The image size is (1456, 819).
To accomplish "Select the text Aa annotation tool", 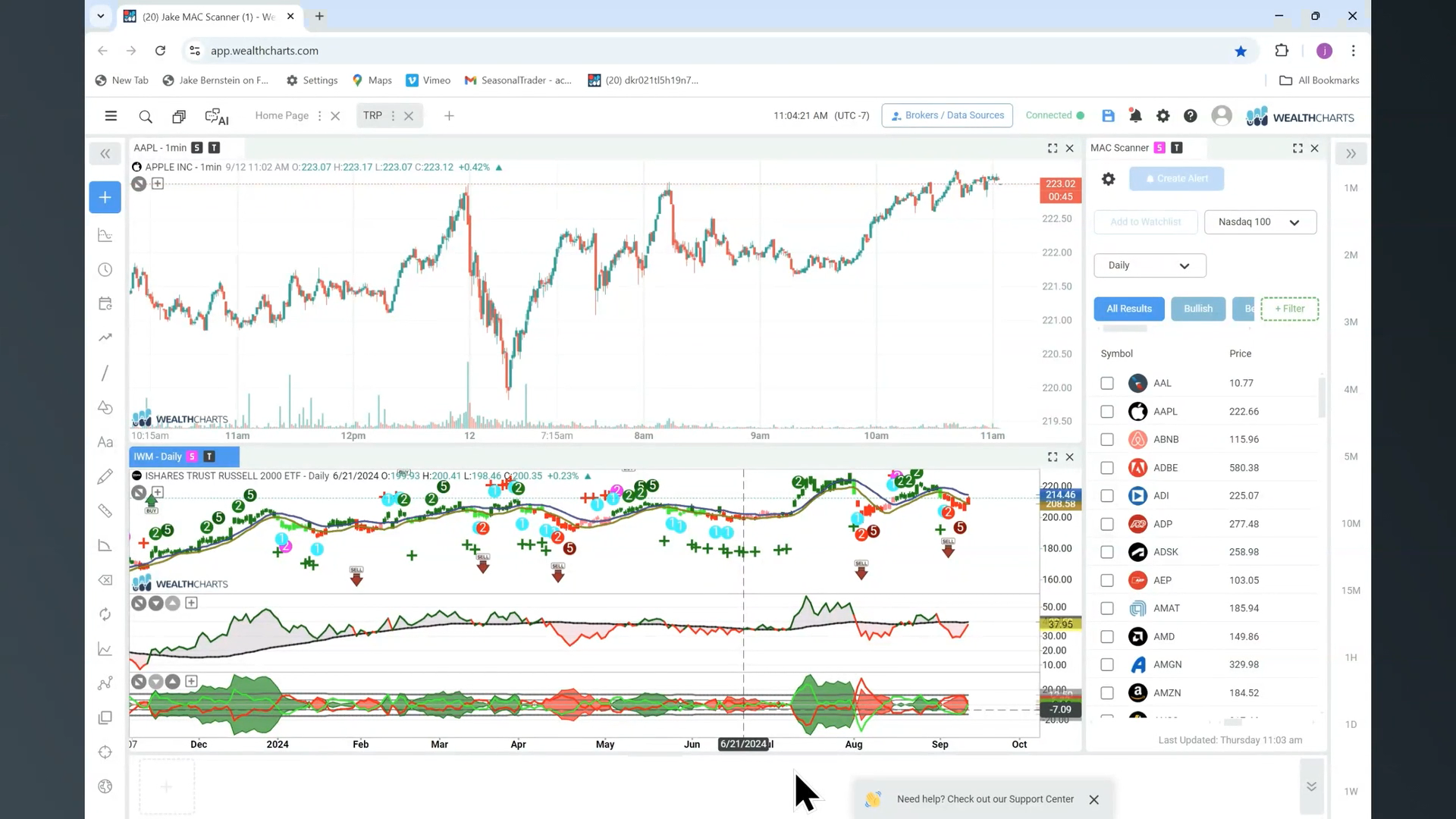I will pyautogui.click(x=105, y=442).
